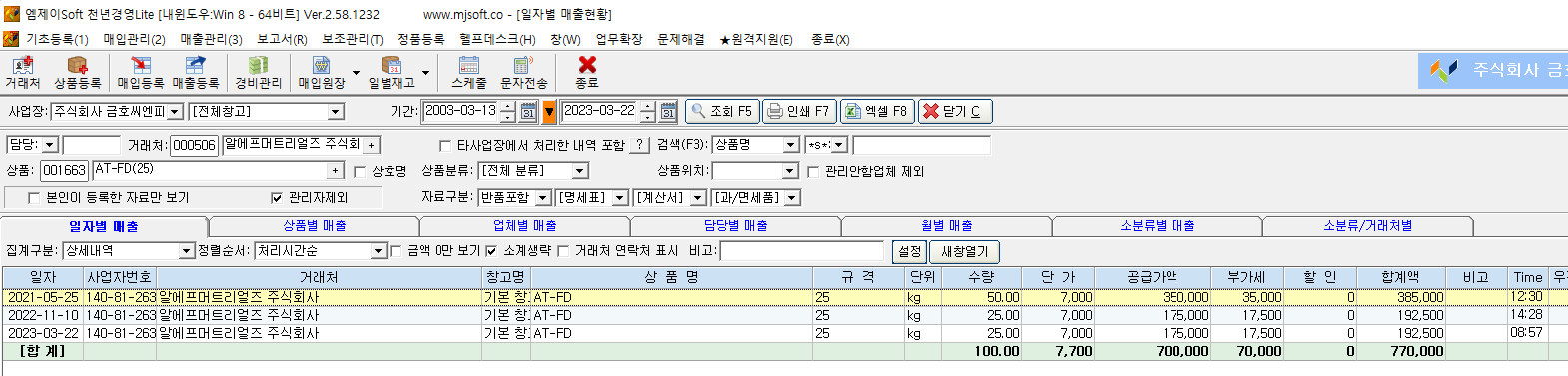Open the 상품위치 dropdown
Screen dimensions: 1568x376
pyautogui.click(x=790, y=171)
